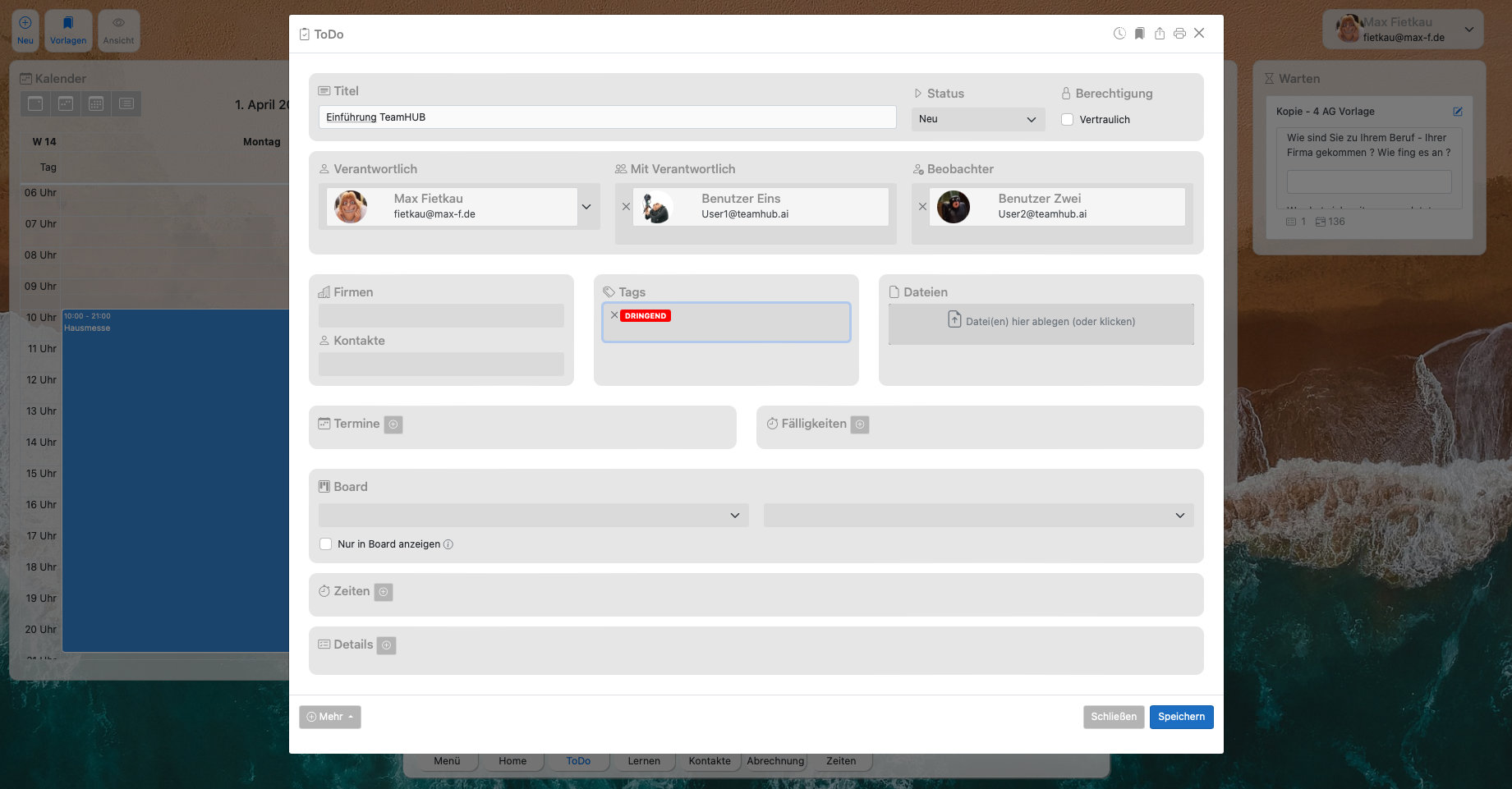Screen dimensions: 1512x789
Task: Switch to Lernen tab in bottom bar
Action: coord(644,761)
